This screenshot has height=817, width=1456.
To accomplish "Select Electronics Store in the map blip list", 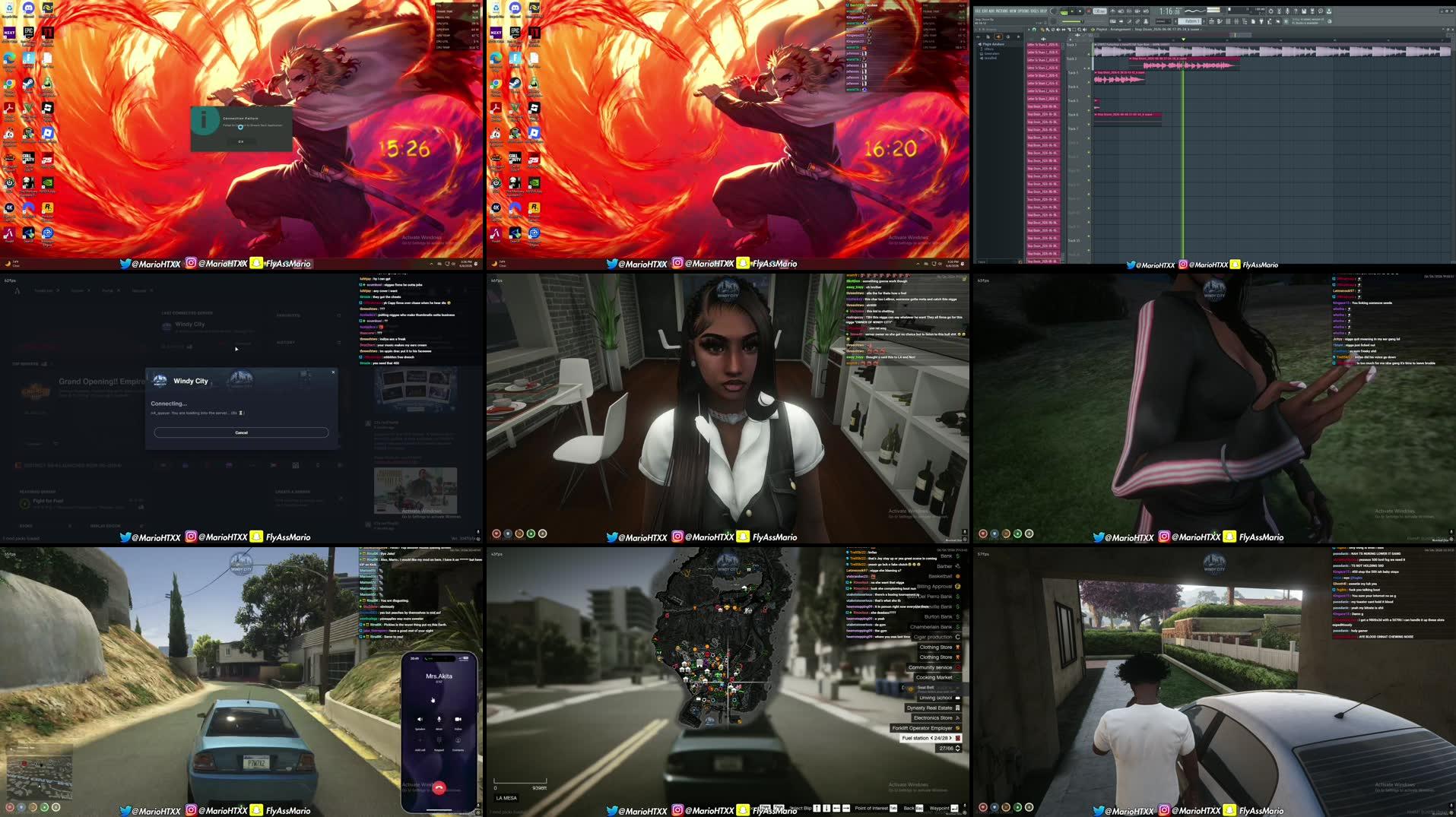I will 937,717.
